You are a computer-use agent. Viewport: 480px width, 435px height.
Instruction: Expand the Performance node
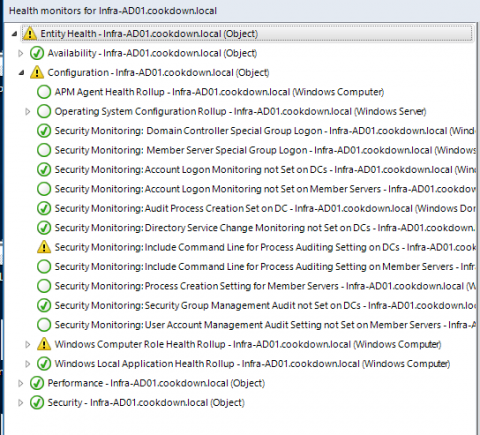[21, 383]
